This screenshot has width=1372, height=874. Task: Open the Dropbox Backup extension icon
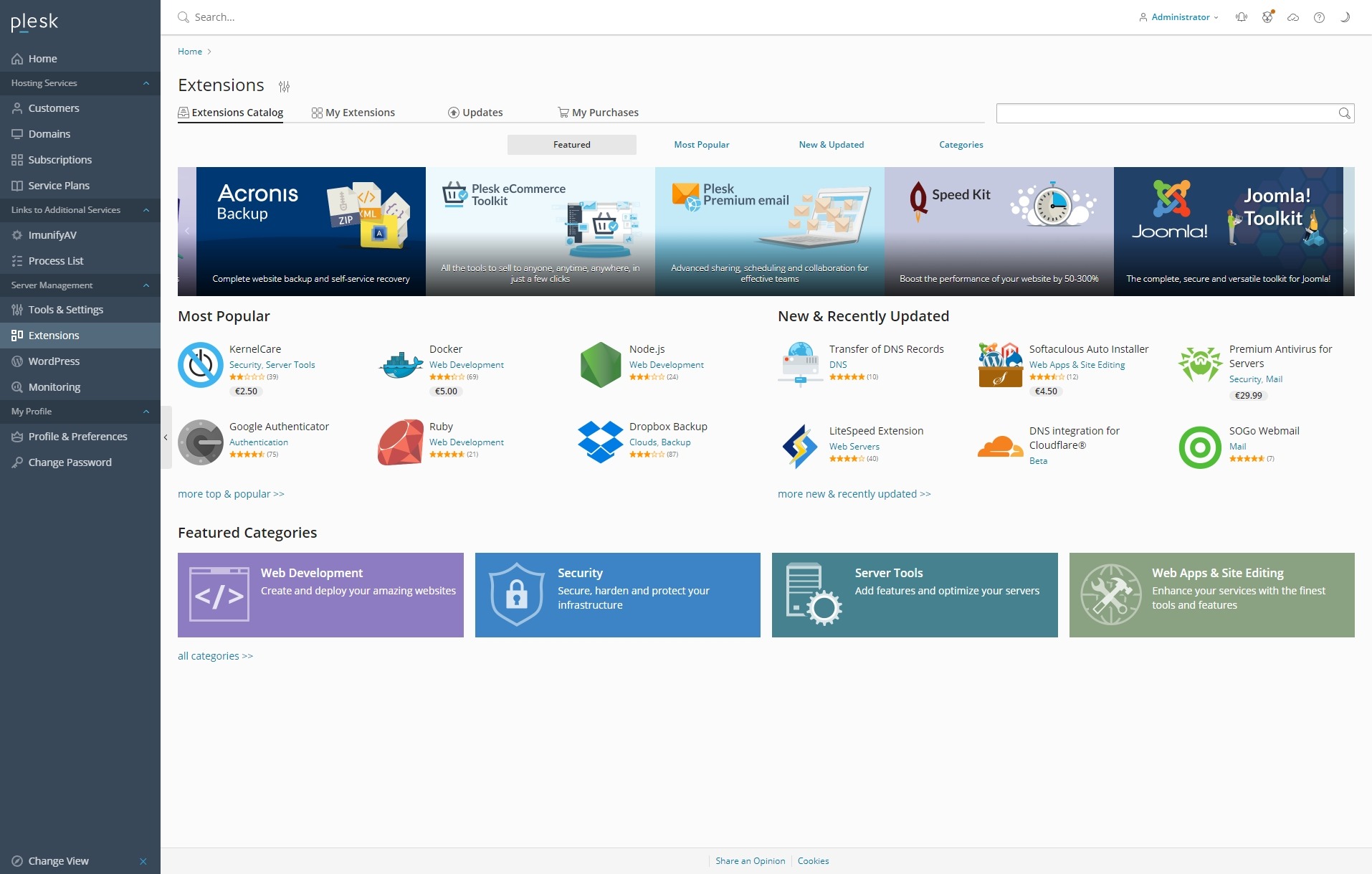(x=600, y=442)
